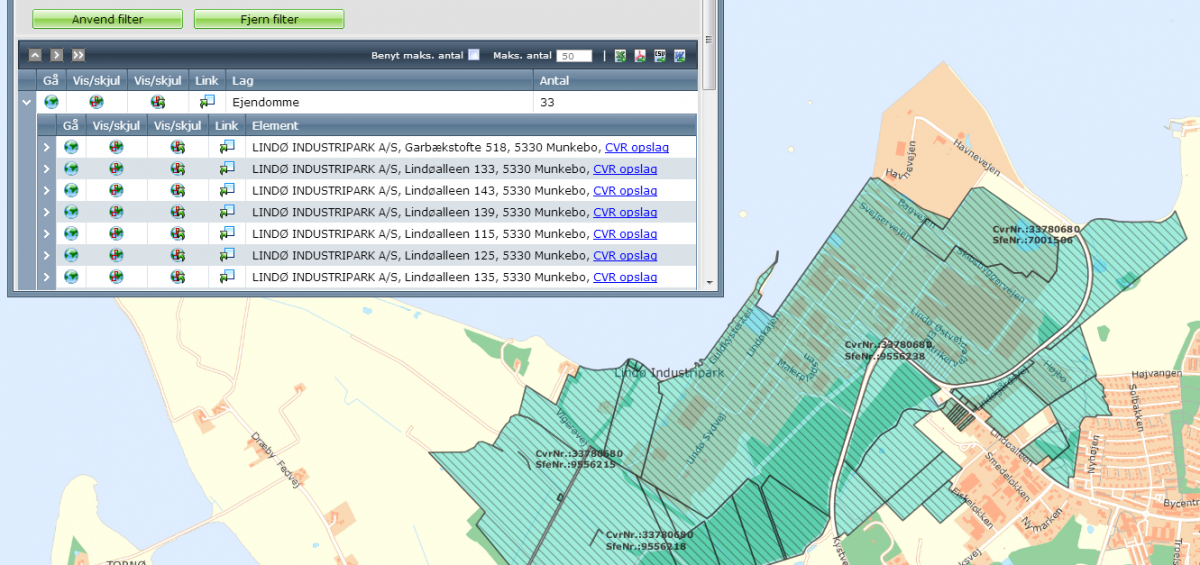Go to Lindøalleen 133 on map

[71, 169]
